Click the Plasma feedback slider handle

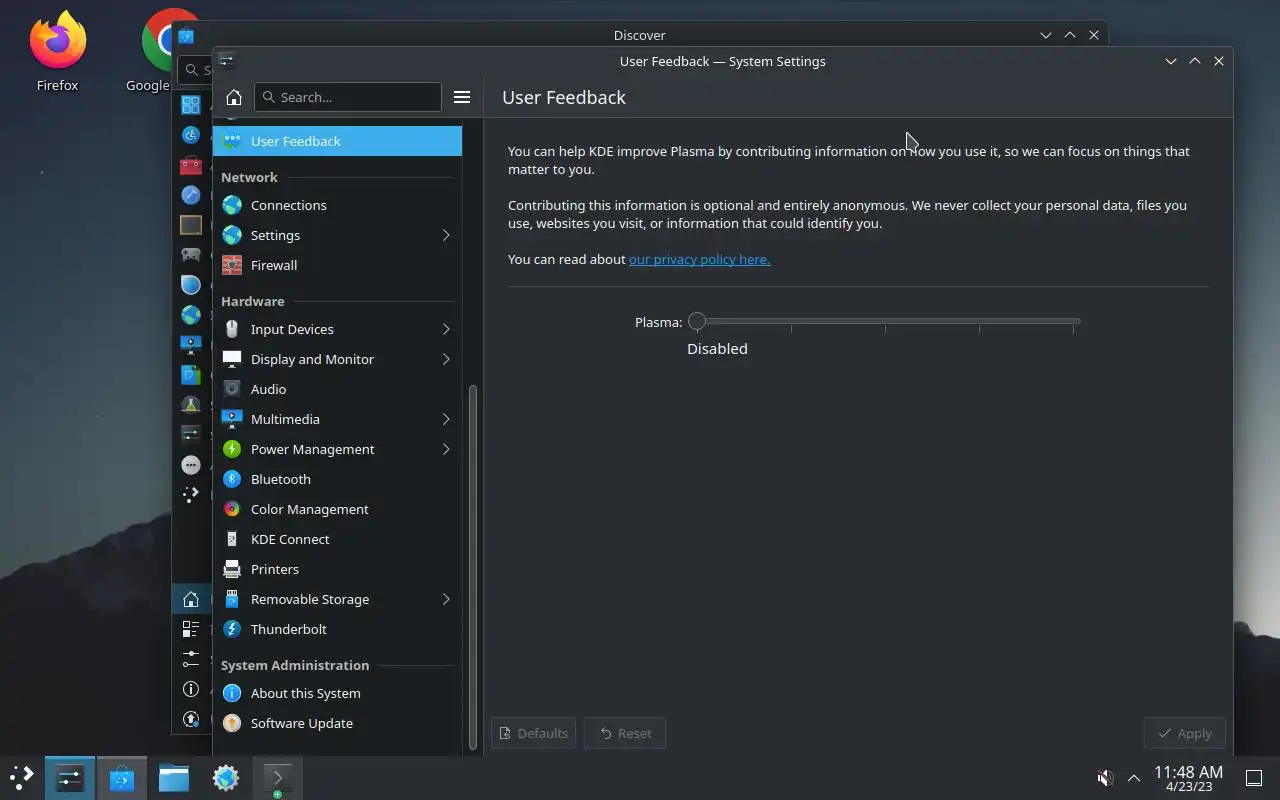(x=697, y=321)
